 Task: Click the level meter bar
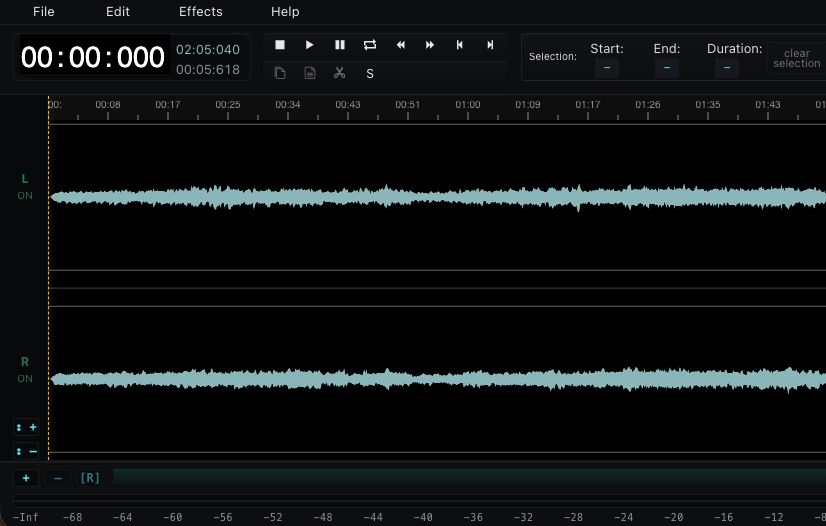click(x=419, y=500)
